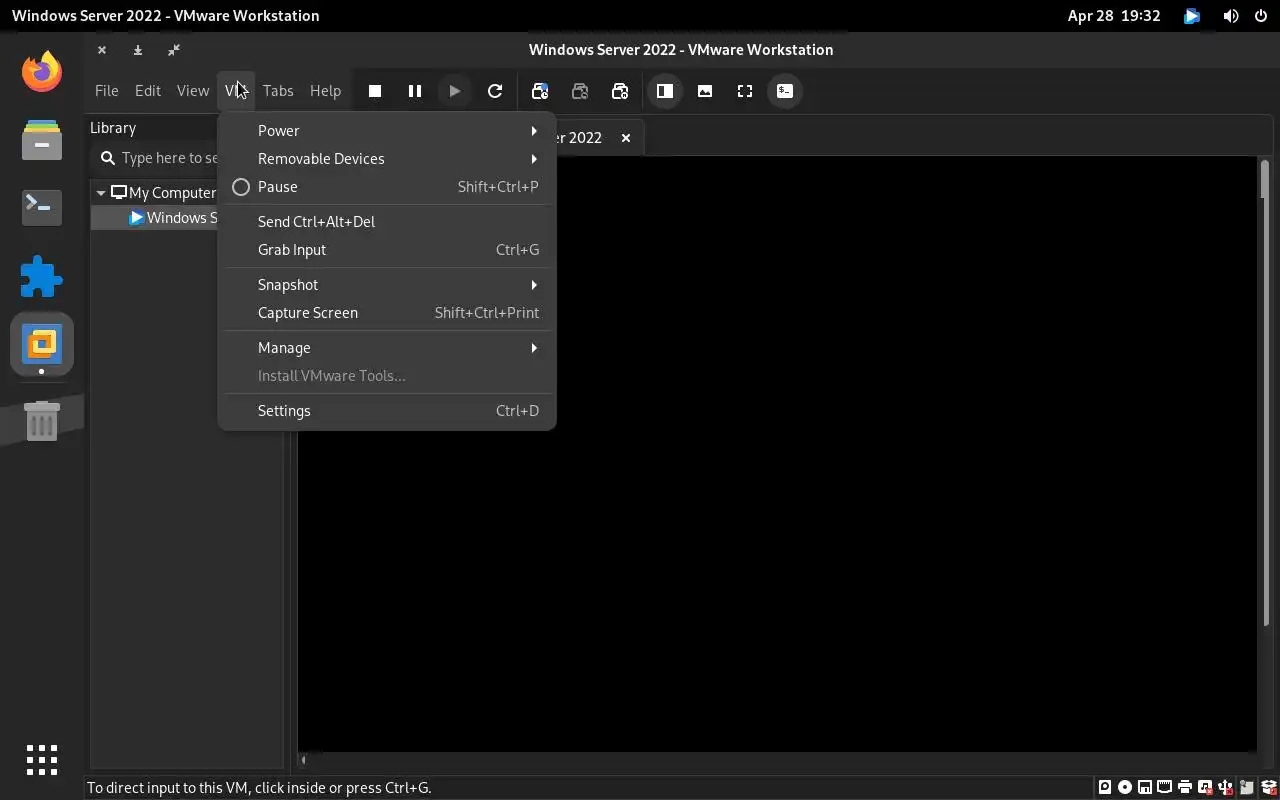The width and height of the screenshot is (1280, 800).
Task: Open the View menu
Action: click(x=193, y=91)
